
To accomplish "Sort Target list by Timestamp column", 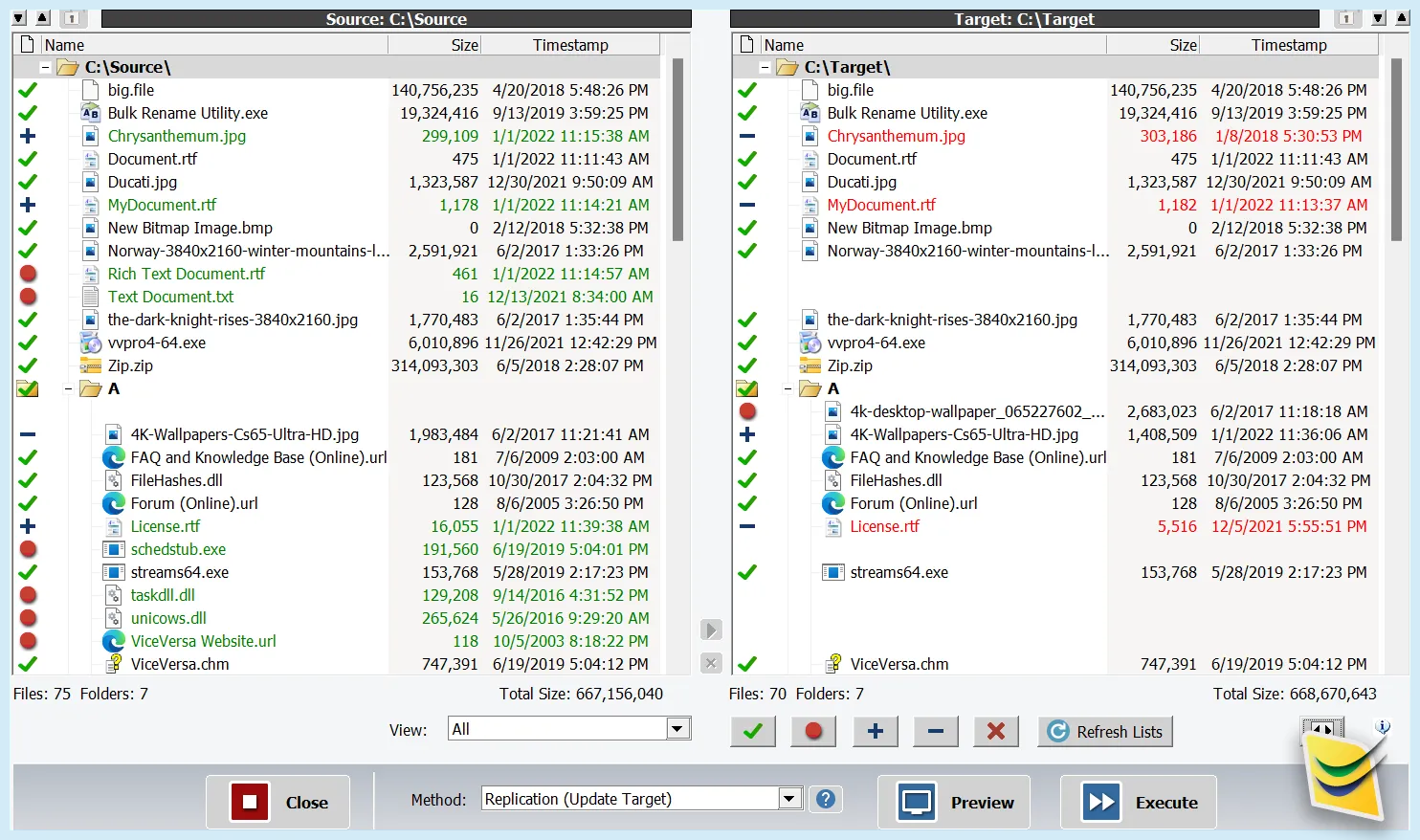I will [x=1289, y=45].
